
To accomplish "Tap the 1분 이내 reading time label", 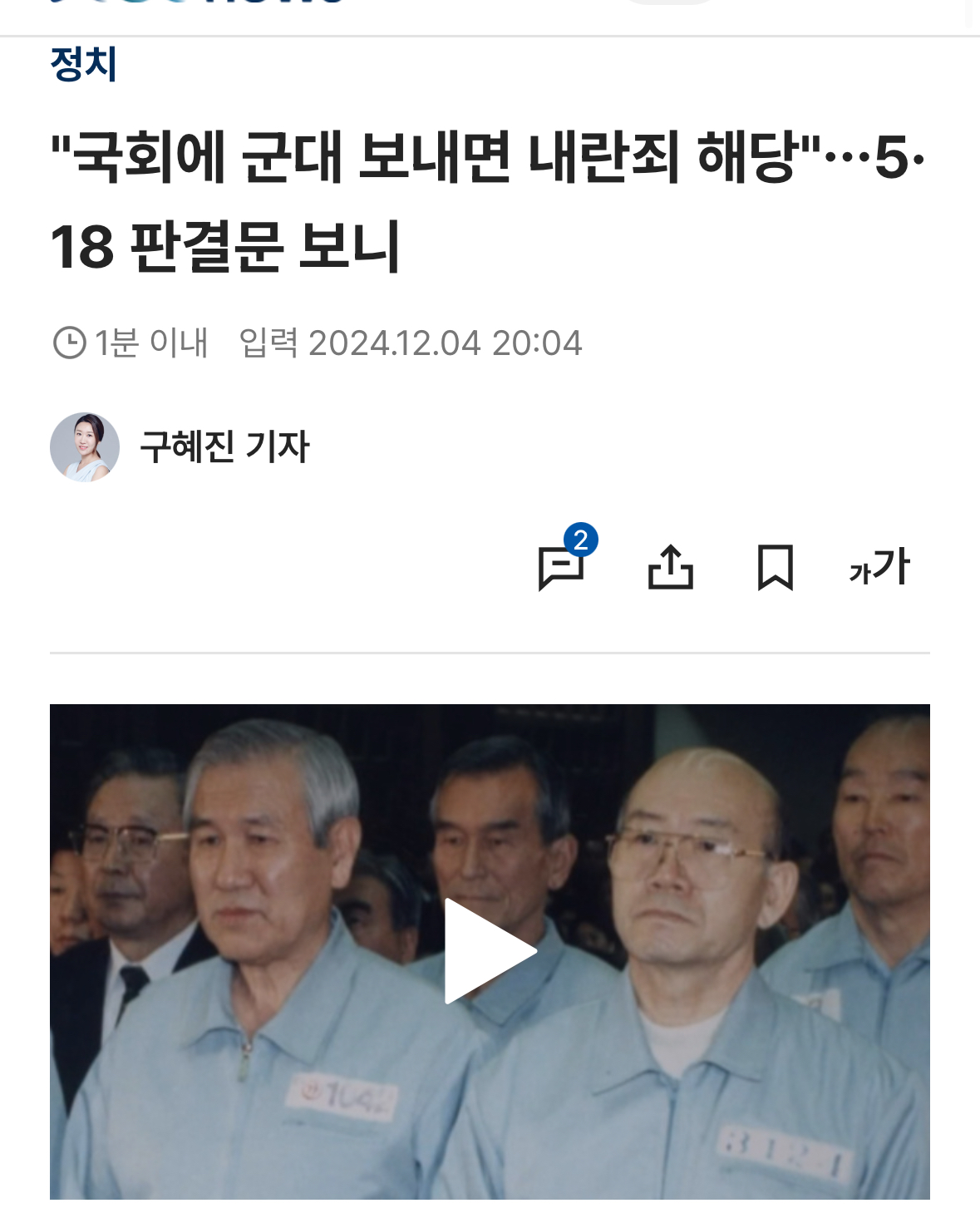I will point(150,343).
